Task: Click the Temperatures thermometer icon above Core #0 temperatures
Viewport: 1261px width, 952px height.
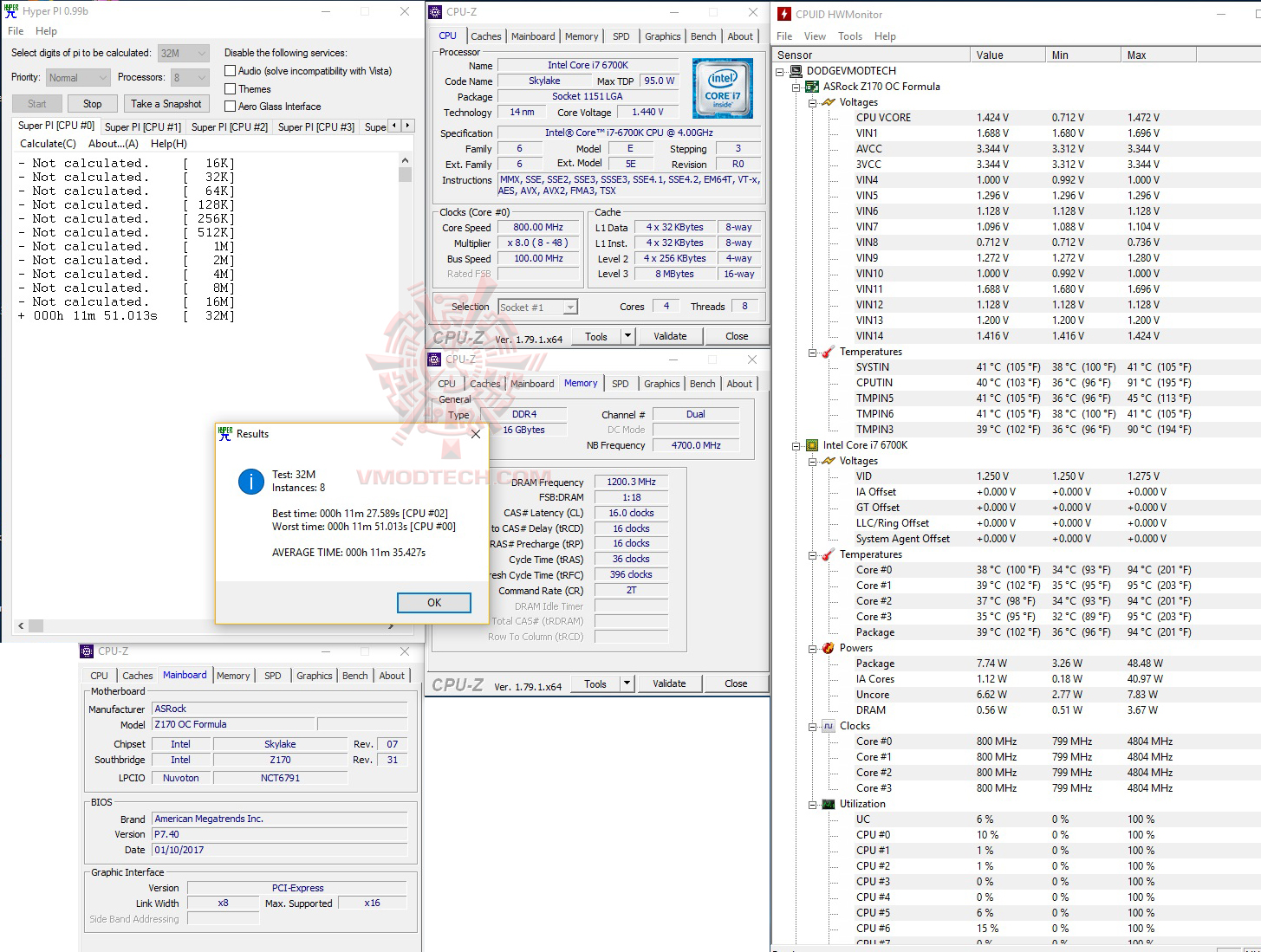Action: tap(829, 554)
